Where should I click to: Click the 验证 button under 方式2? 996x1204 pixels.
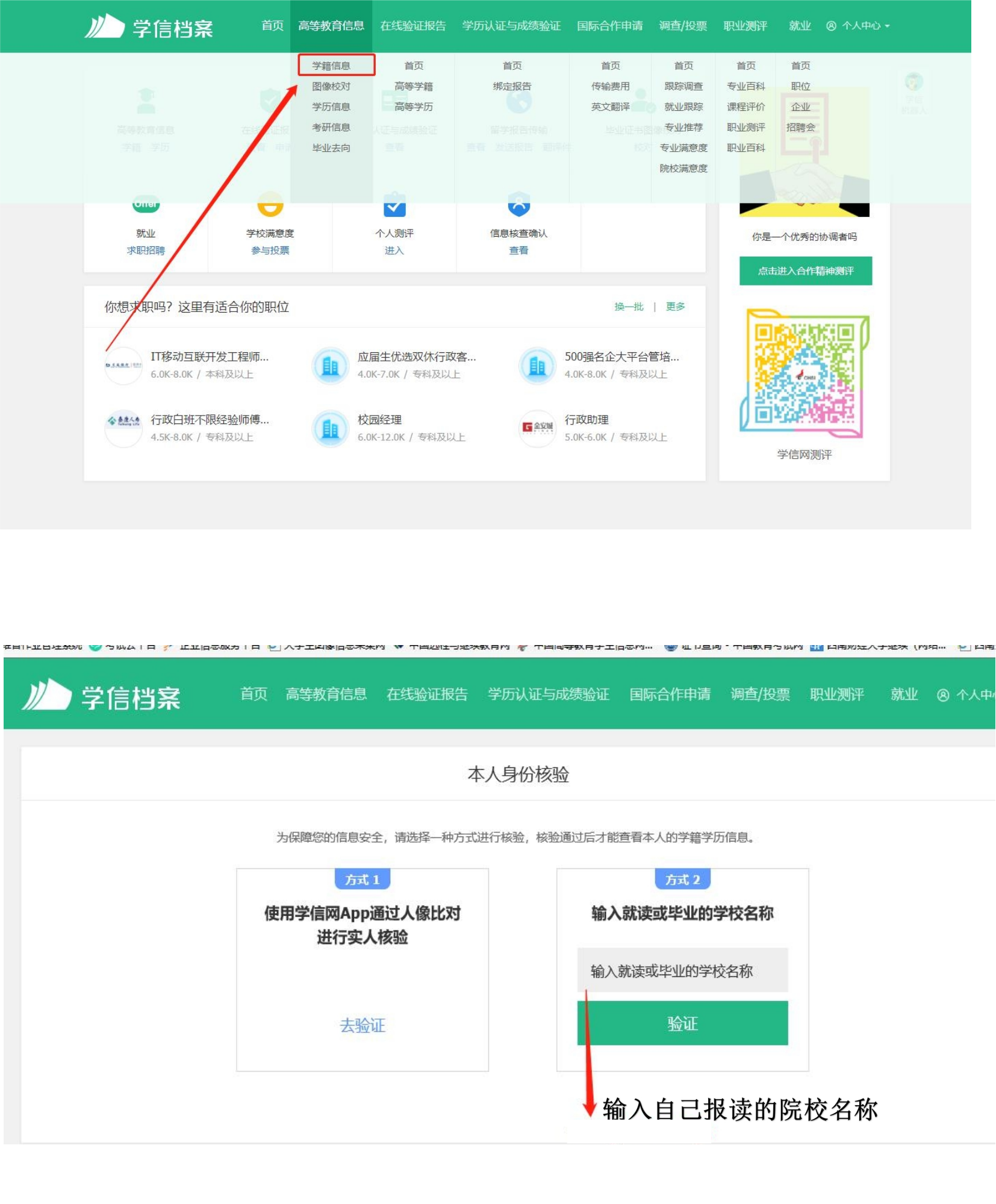tap(684, 1023)
